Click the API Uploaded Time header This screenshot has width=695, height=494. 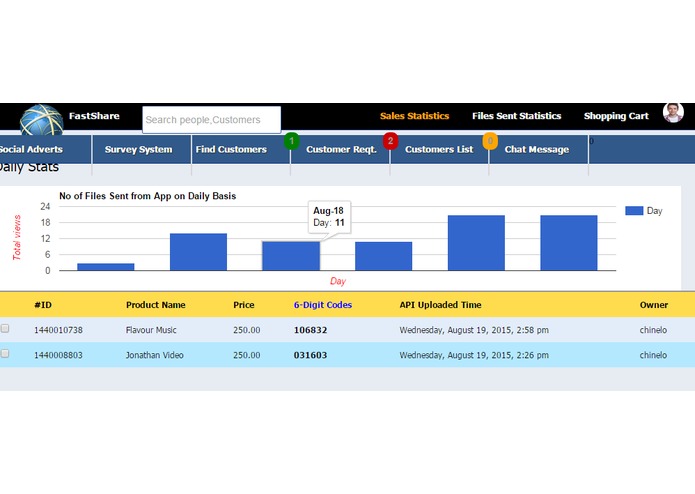pos(440,305)
